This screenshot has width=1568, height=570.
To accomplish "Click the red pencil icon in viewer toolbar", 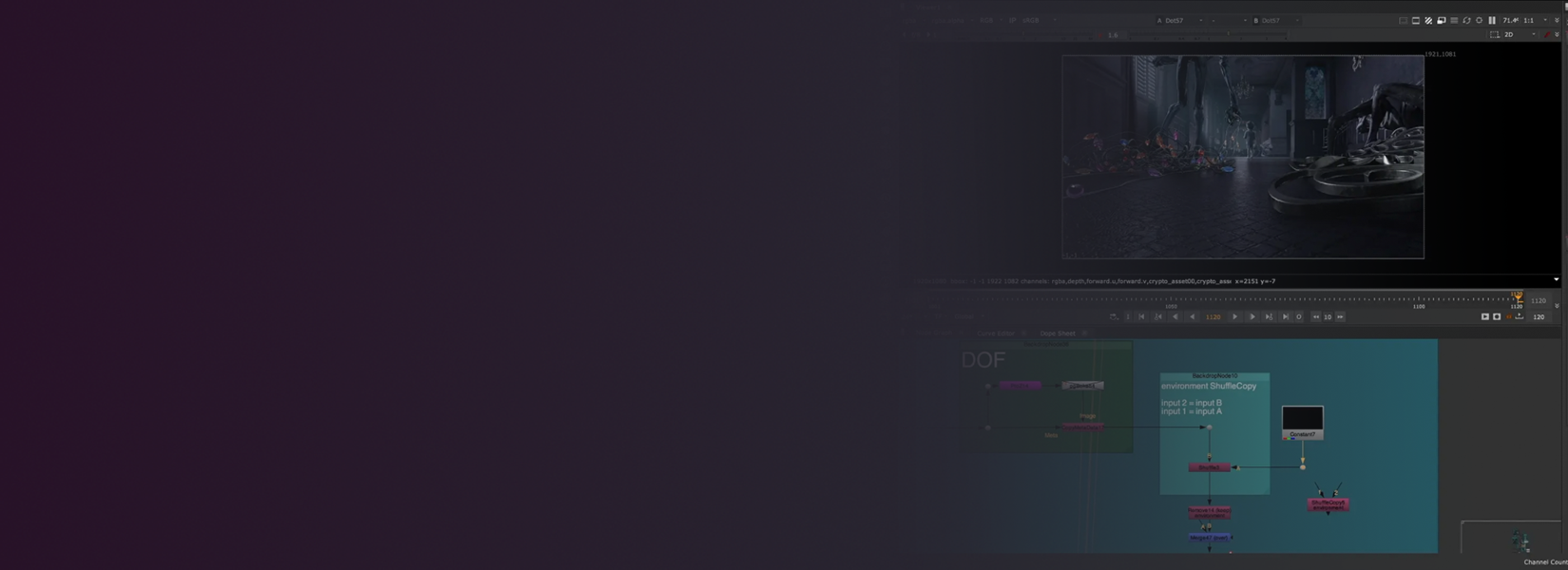I will (1547, 34).
